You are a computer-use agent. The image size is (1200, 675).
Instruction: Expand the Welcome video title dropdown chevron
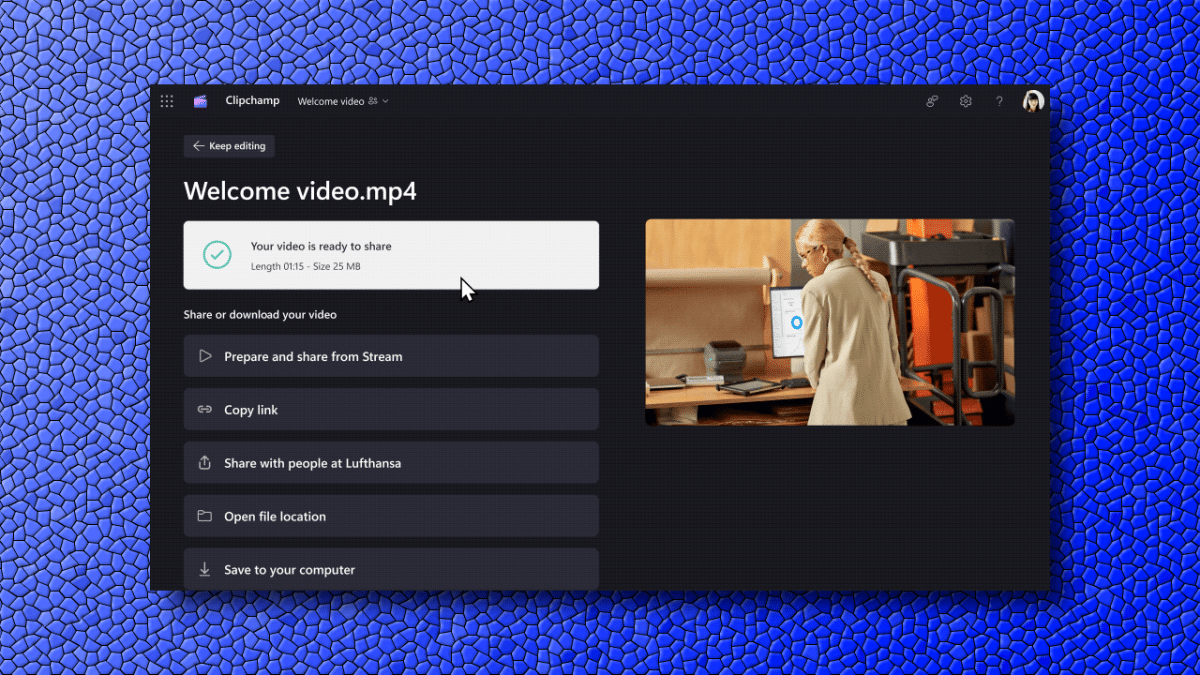[386, 101]
